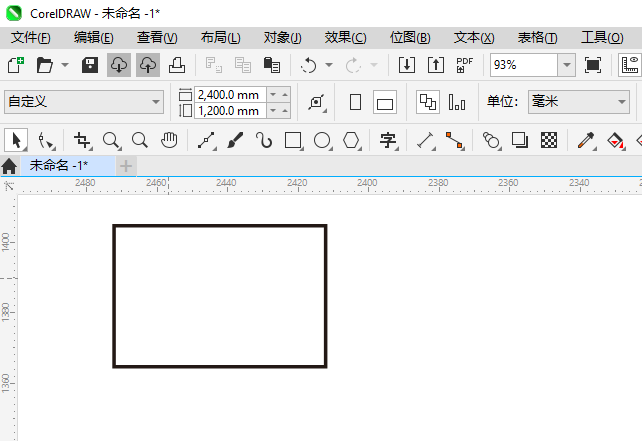Undo the last action

[x=308, y=65]
